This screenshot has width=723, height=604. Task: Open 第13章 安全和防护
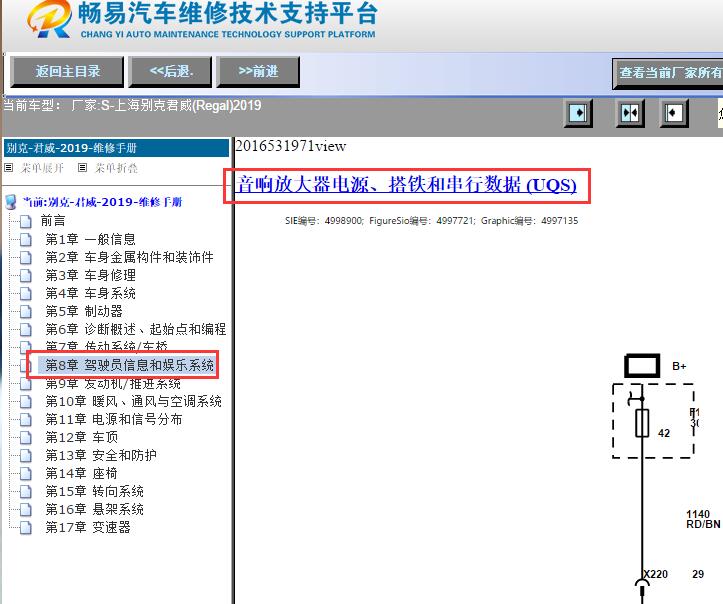pos(101,456)
